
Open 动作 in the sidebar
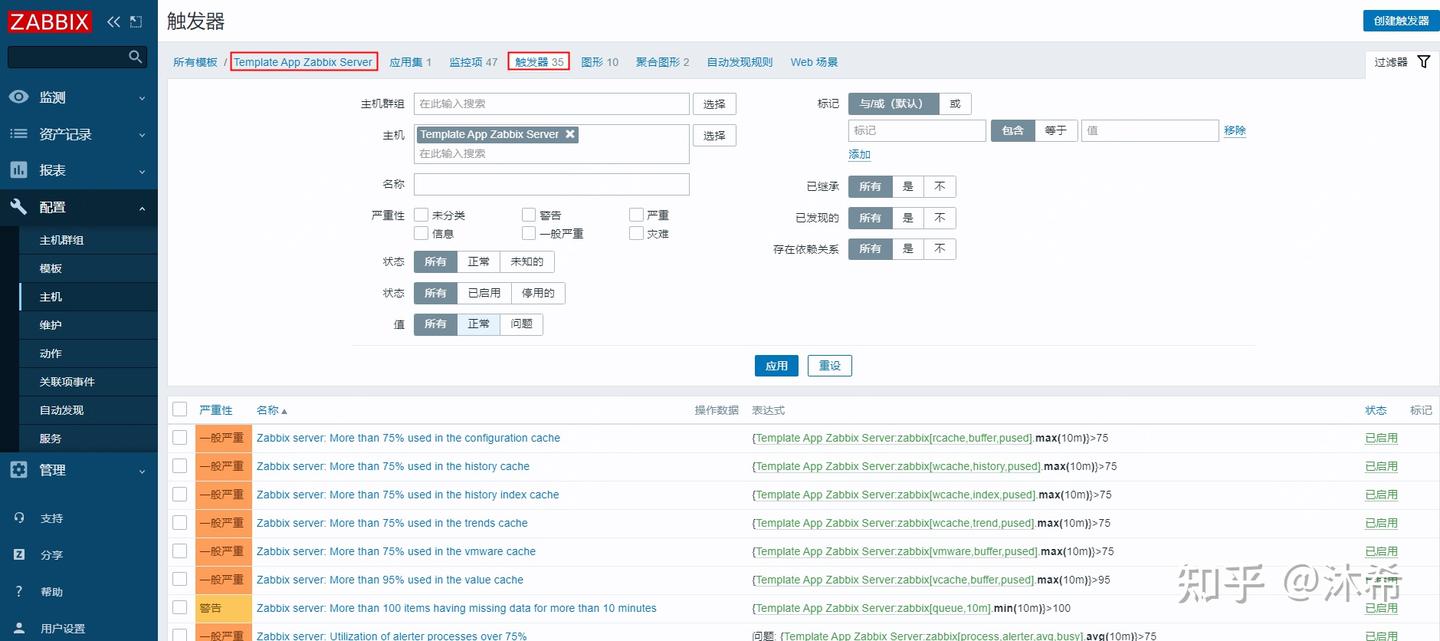[x=88, y=353]
